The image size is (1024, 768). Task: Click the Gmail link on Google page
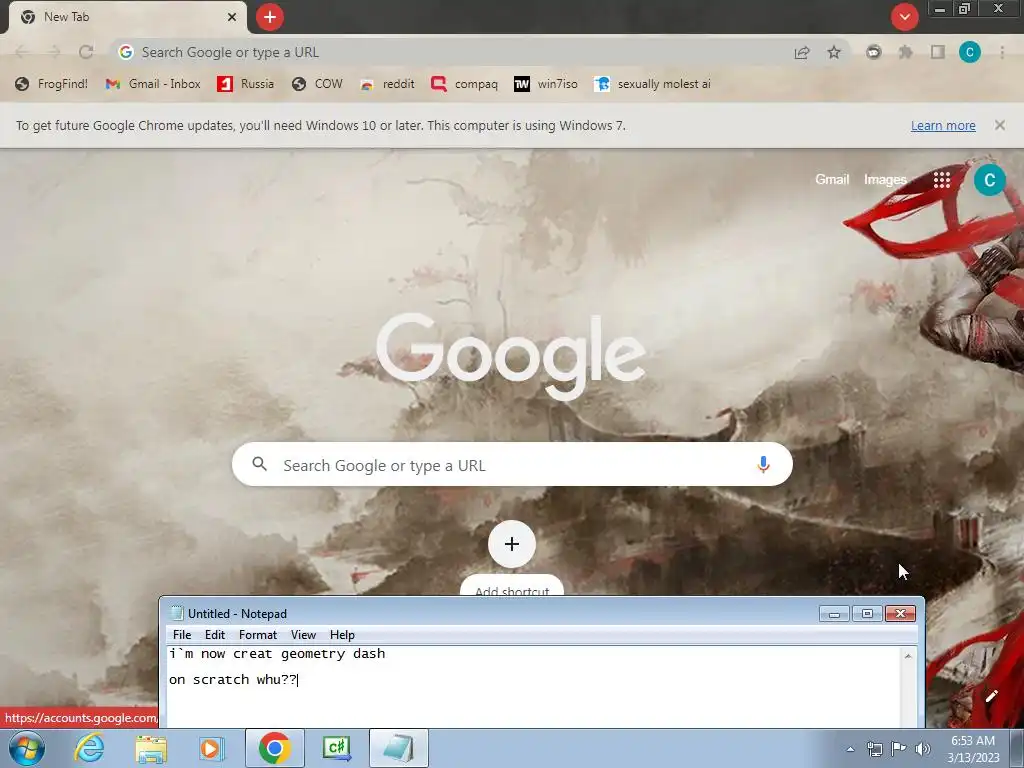click(x=832, y=180)
